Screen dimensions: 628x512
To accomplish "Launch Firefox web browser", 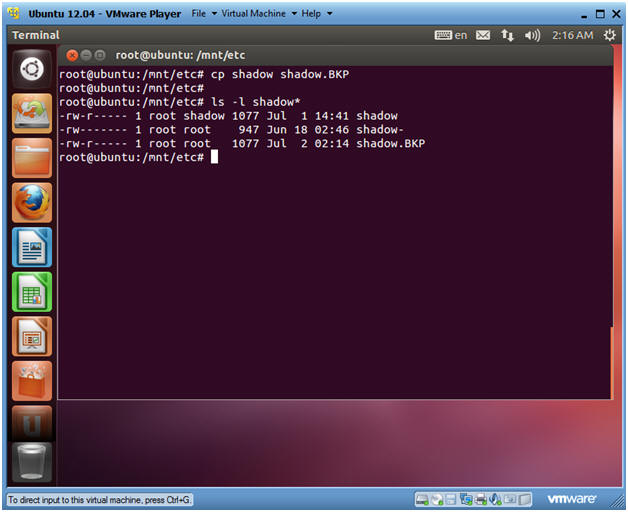I will pyautogui.click(x=32, y=202).
